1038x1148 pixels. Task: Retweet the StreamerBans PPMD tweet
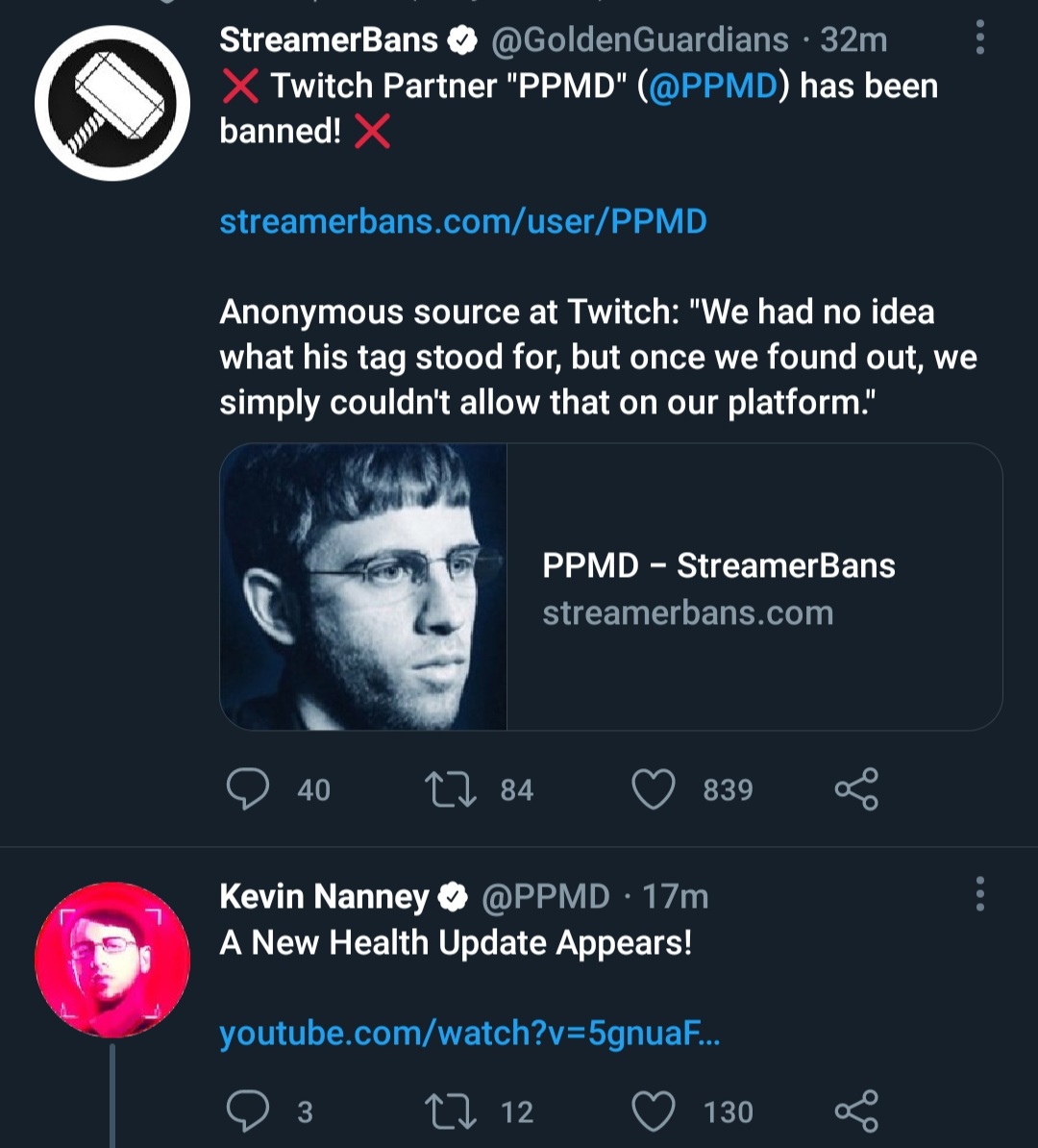(450, 789)
